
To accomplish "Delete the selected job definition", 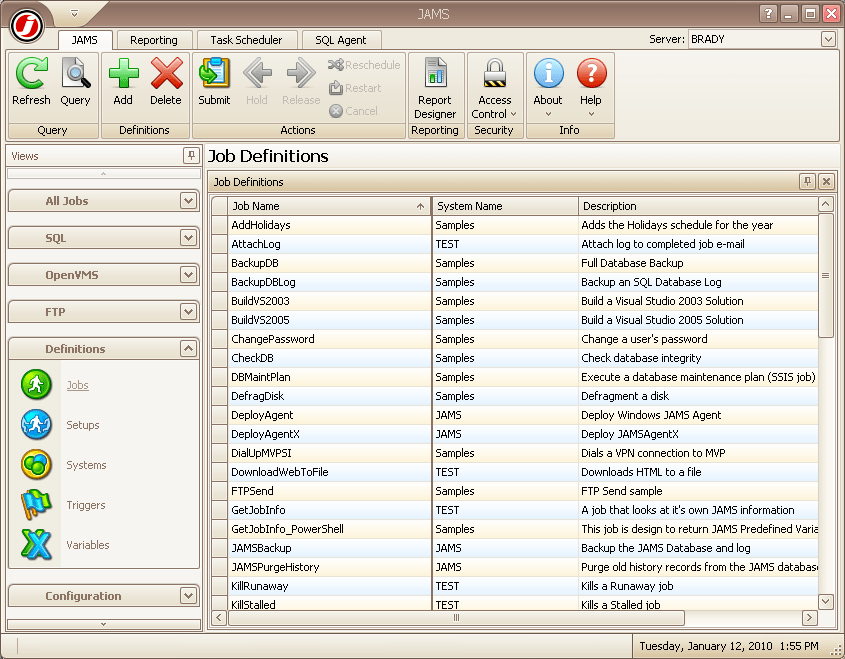I will [167, 73].
